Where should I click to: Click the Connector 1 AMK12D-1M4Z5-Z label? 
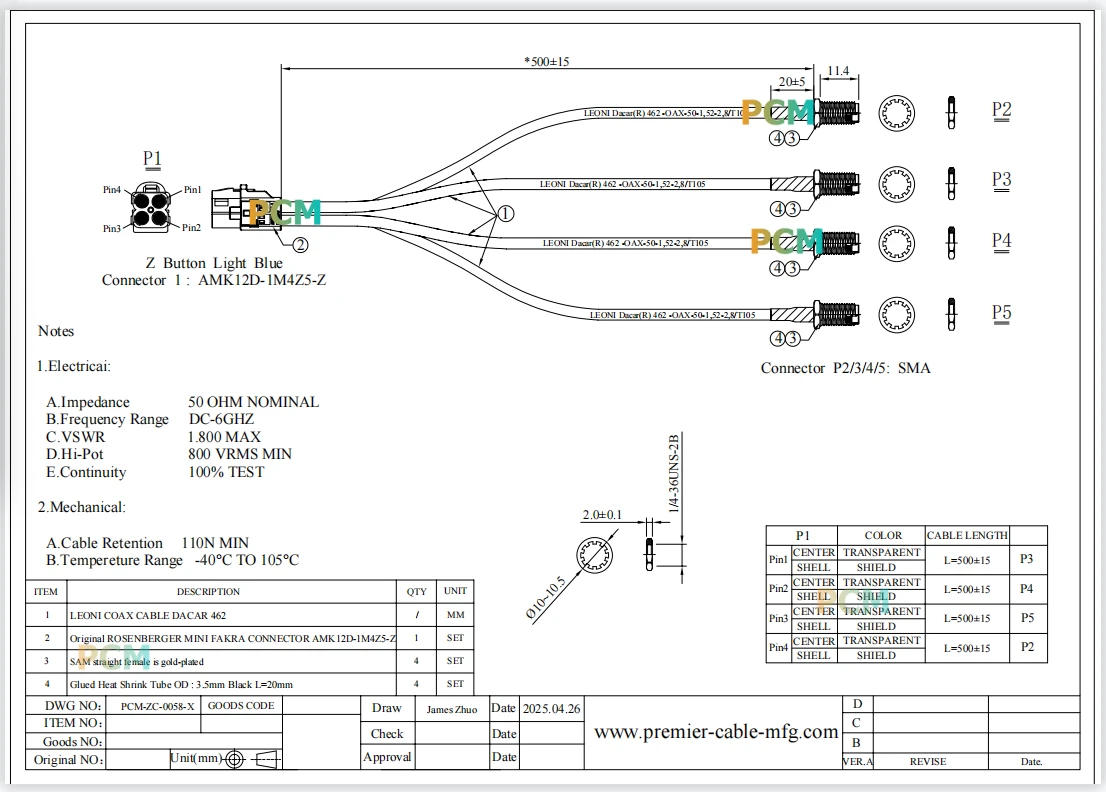[214, 280]
